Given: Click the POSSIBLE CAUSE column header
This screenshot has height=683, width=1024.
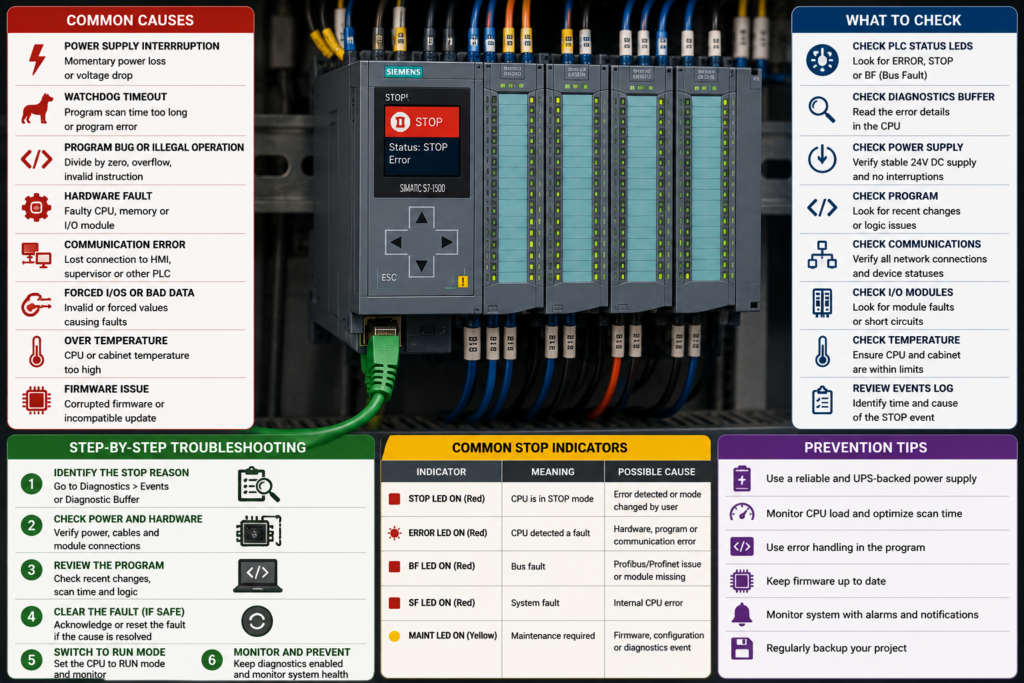Looking at the screenshot, I should 657,471.
